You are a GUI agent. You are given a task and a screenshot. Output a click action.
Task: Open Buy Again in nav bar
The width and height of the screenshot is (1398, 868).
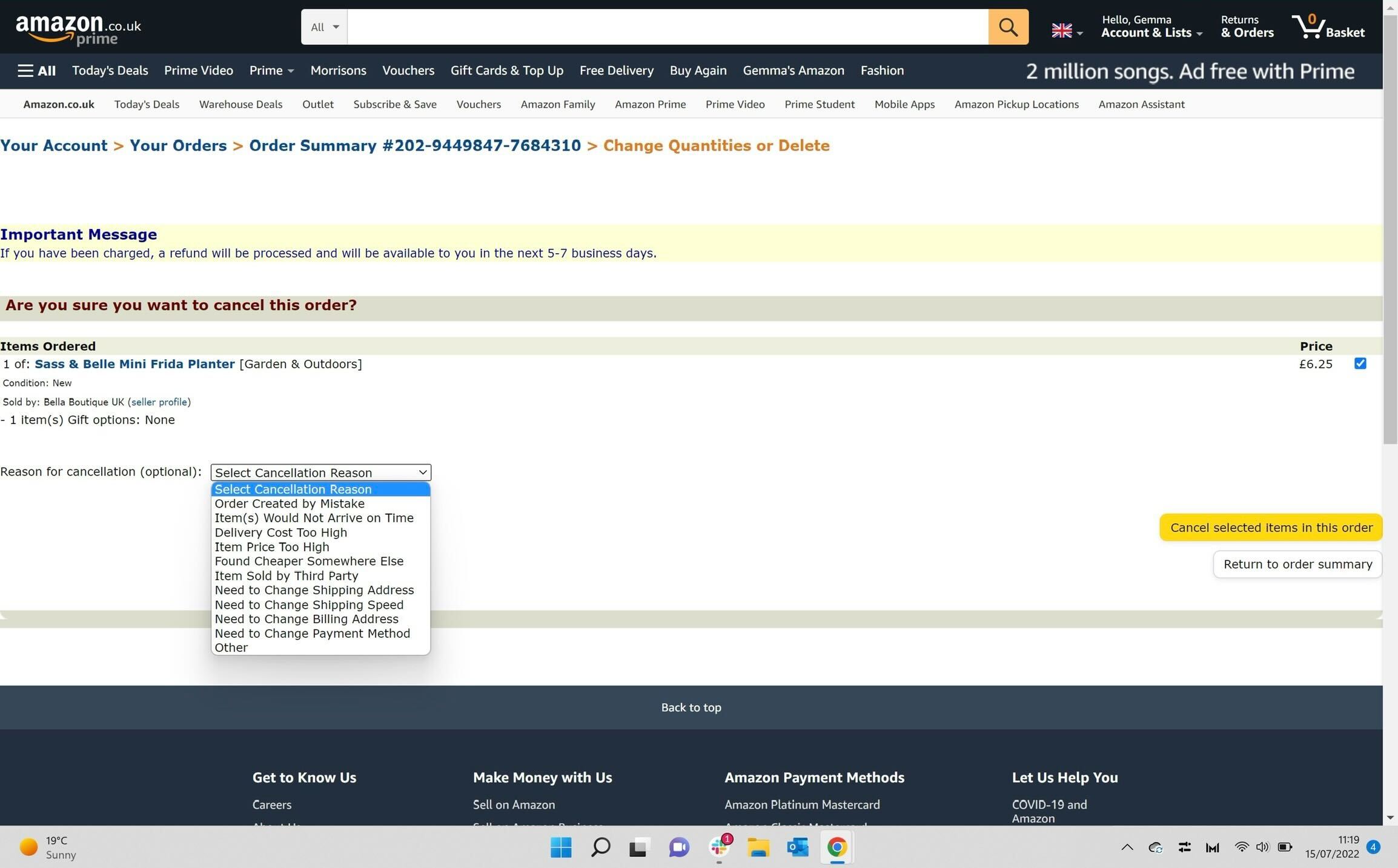698,71
